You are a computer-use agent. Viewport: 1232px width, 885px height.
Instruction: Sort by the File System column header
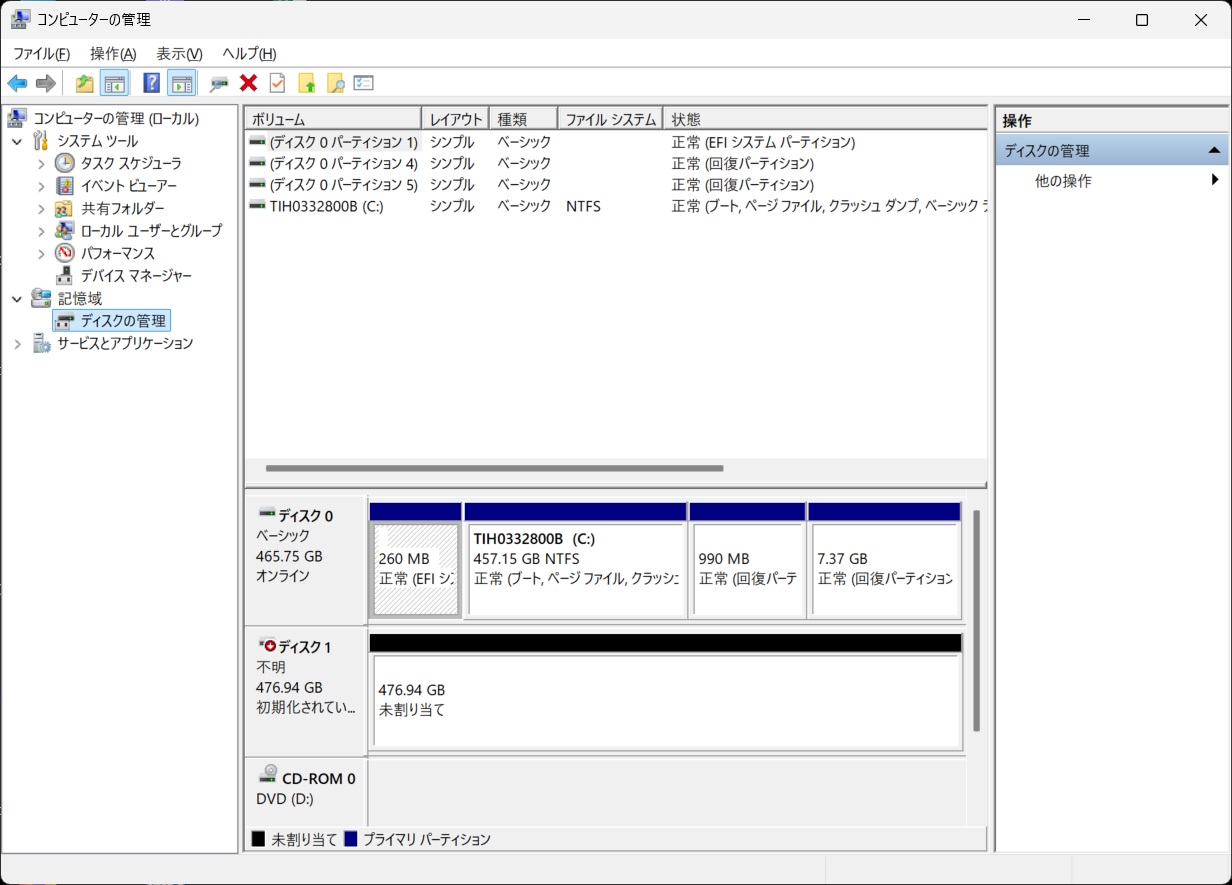coord(610,119)
